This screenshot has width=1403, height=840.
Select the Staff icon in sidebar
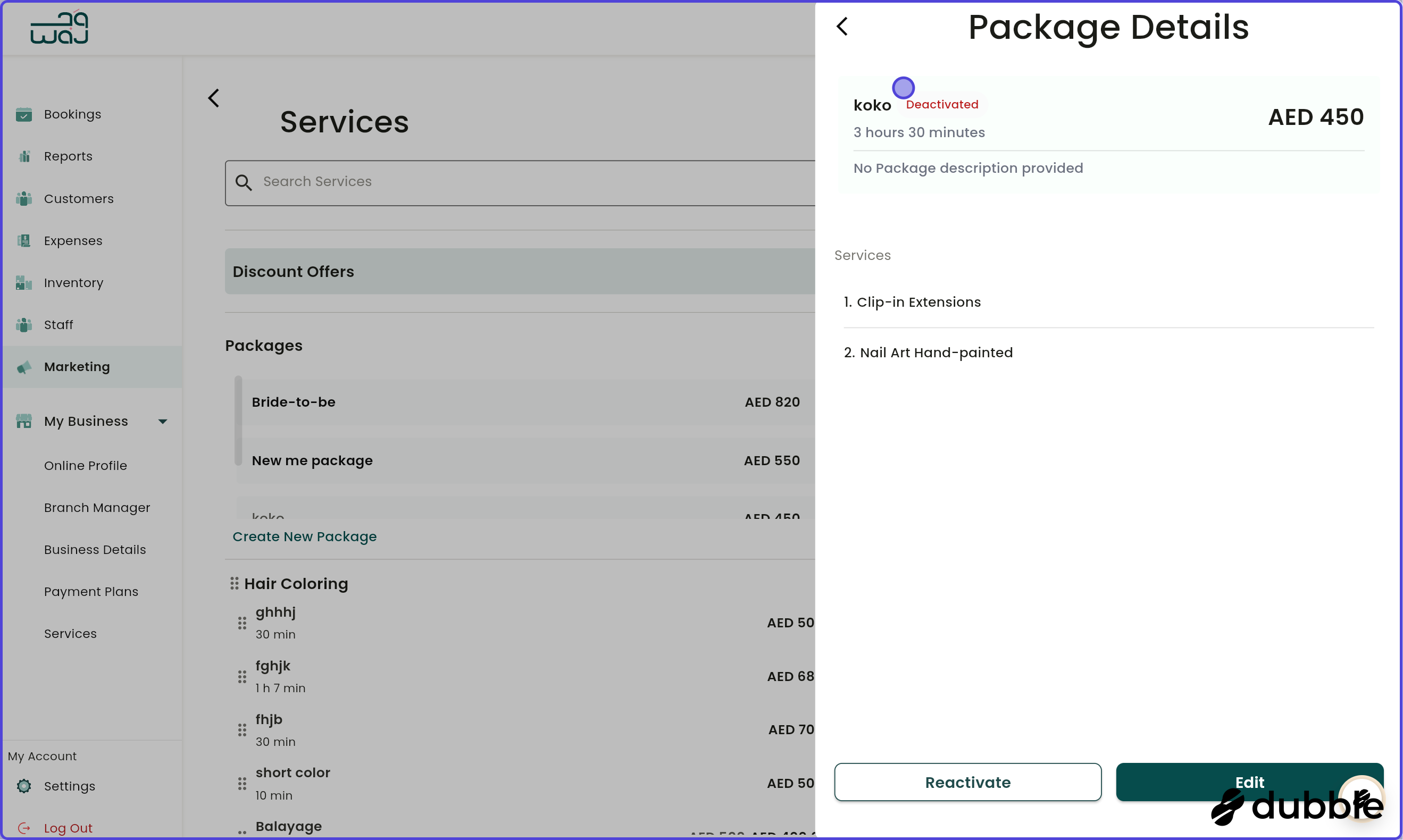tap(24, 324)
